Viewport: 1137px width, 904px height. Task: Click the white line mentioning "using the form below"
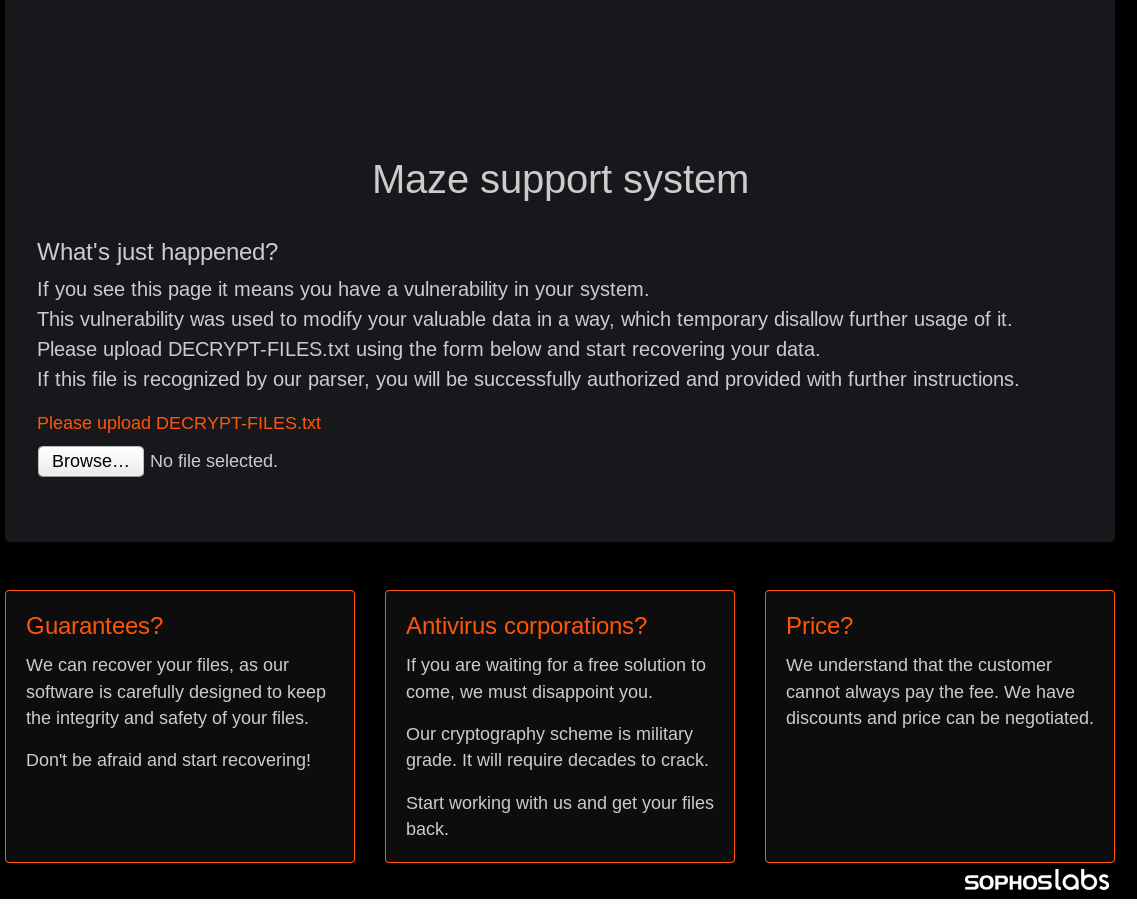tap(428, 350)
